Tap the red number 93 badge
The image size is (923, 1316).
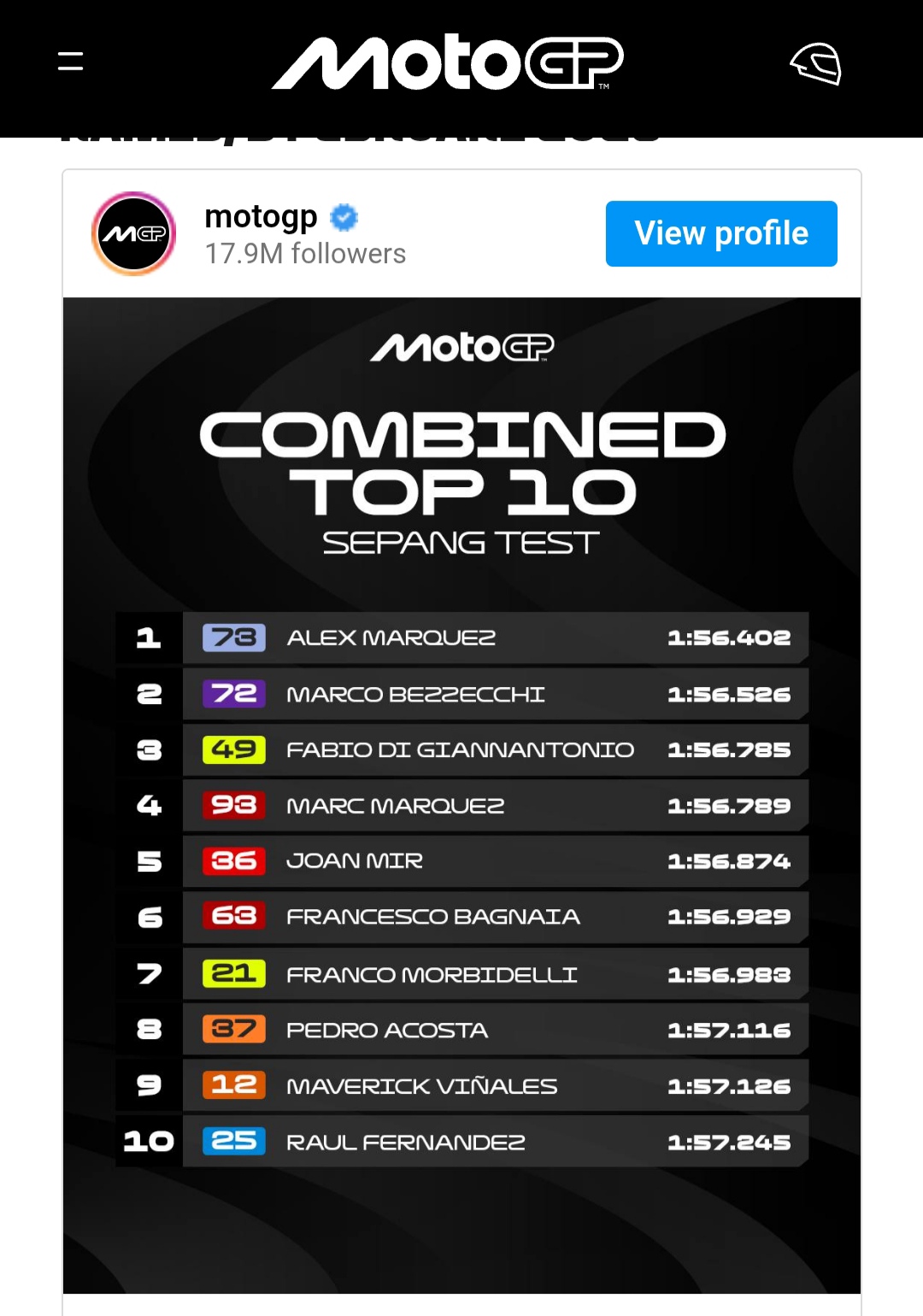coord(234,805)
